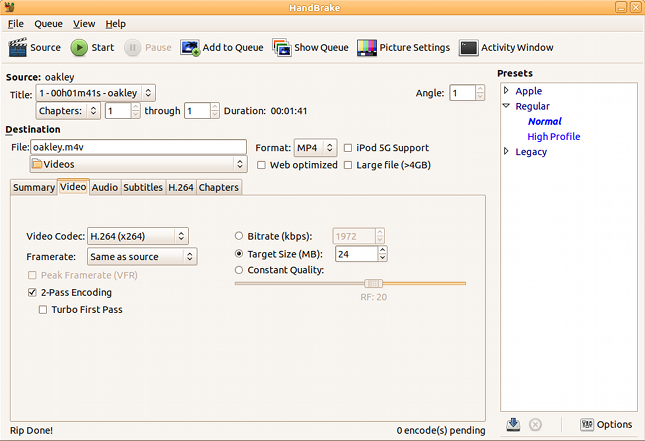645x441 pixels.
Task: Open the Title dropdown
Action: pyautogui.click(x=96, y=93)
